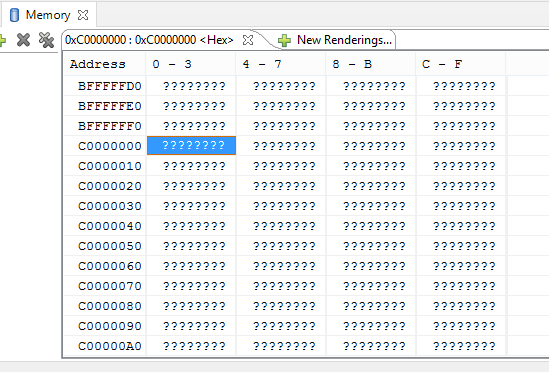This screenshot has height=372, width=549.
Task: Add a memory monitor with green plus
Action: point(2,40)
